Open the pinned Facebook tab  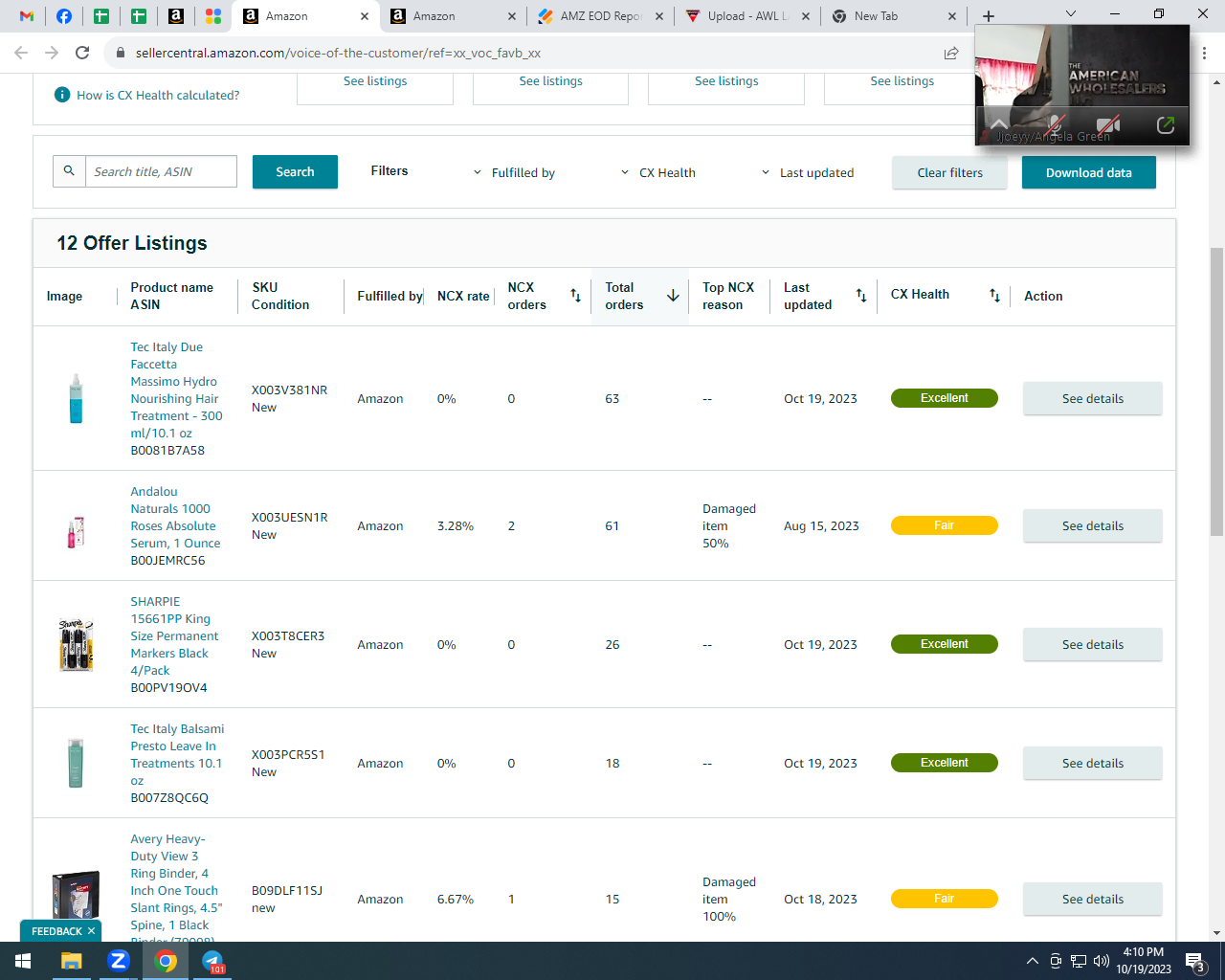pyautogui.click(x=64, y=16)
